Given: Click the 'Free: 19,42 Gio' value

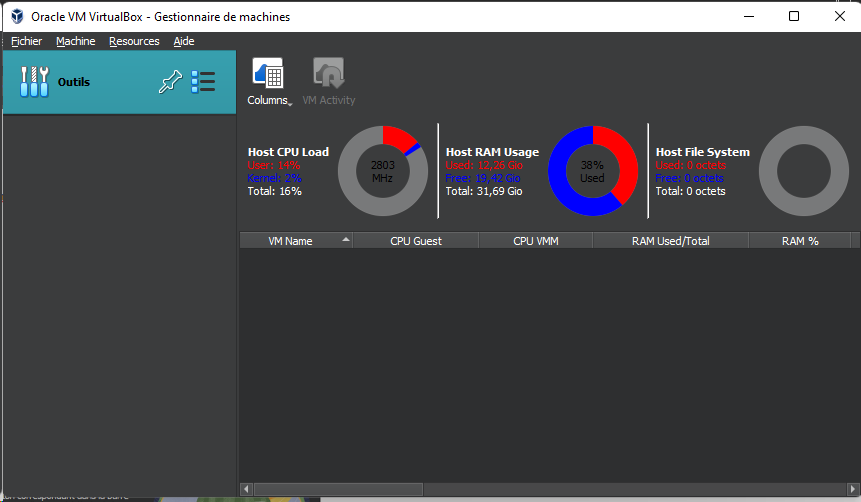Looking at the screenshot, I should [x=483, y=178].
